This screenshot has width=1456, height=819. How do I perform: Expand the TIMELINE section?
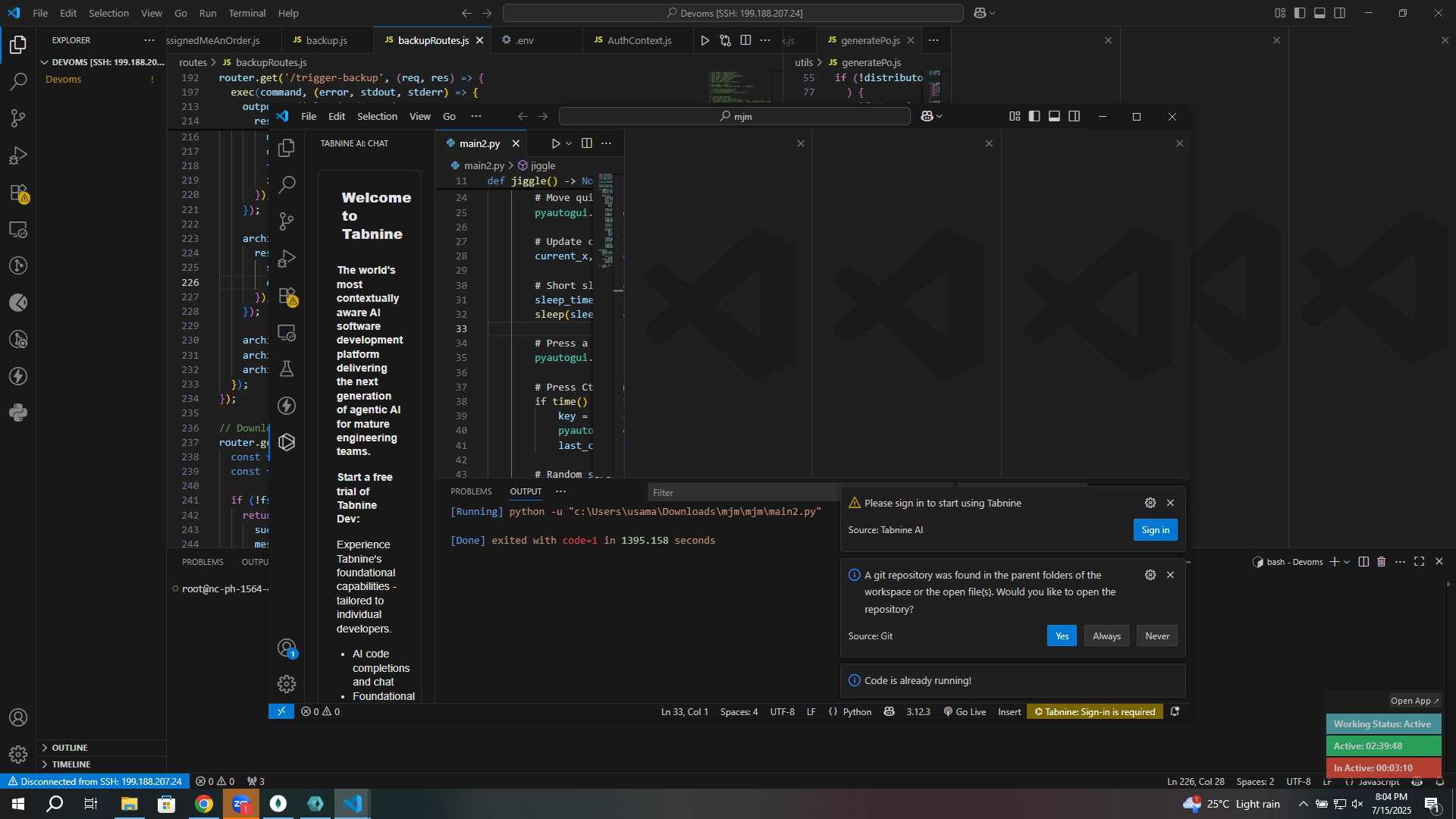102,764
